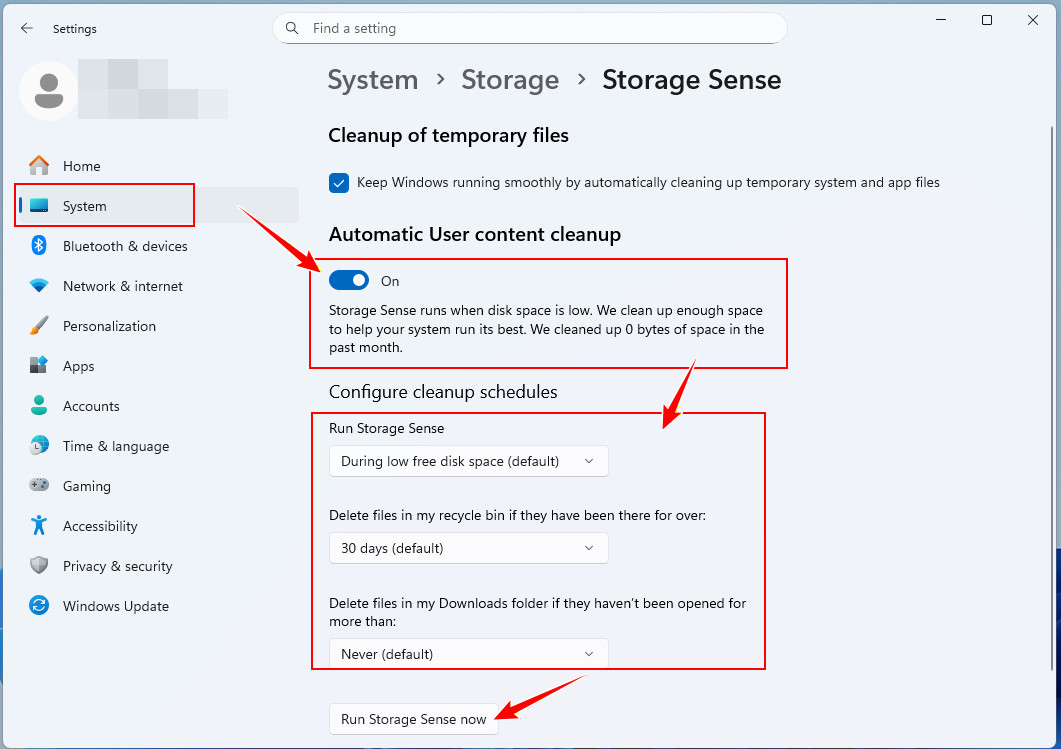1061x749 pixels.
Task: Open Network & internet settings icon
Action: (39, 286)
